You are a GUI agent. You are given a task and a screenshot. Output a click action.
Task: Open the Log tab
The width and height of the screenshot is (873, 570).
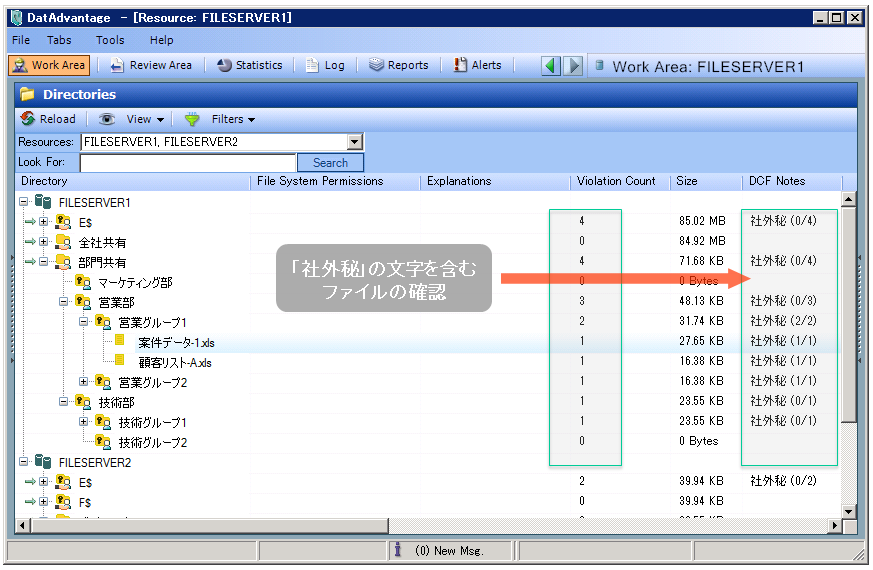click(x=326, y=65)
